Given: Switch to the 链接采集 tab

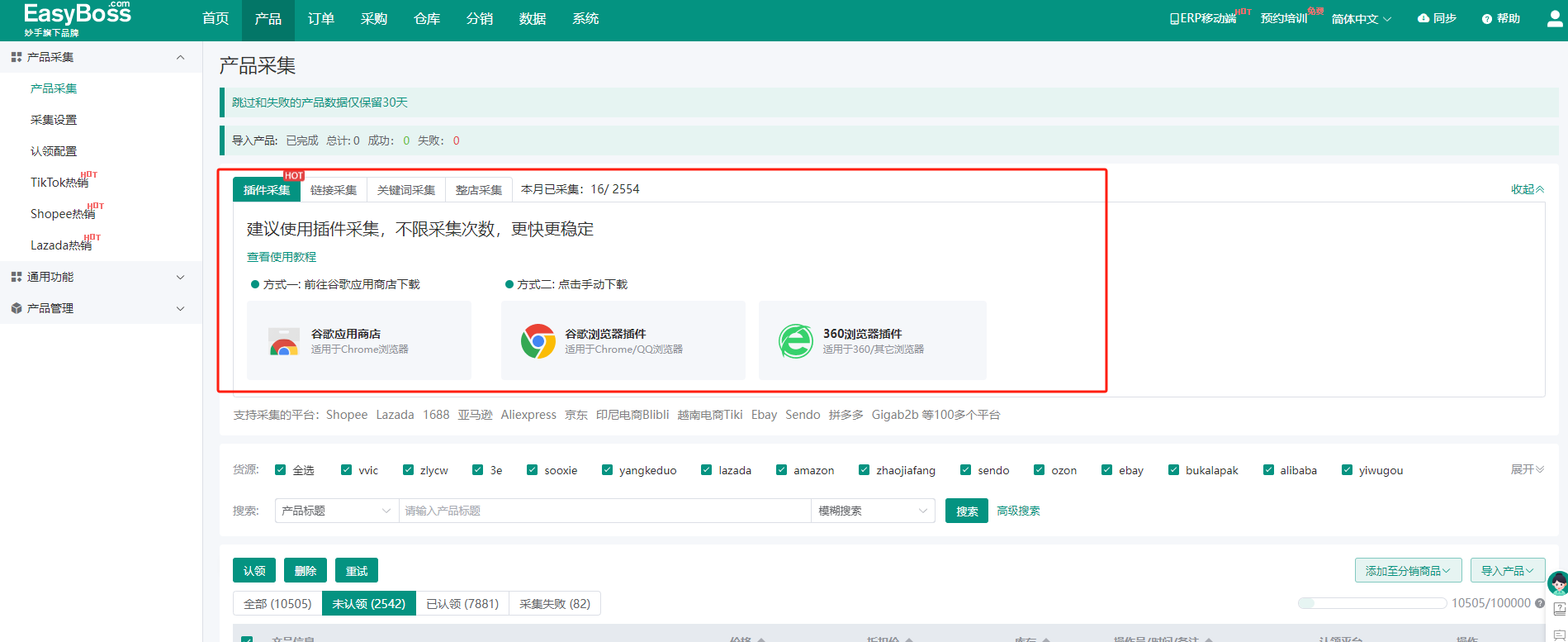Looking at the screenshot, I should click(334, 189).
